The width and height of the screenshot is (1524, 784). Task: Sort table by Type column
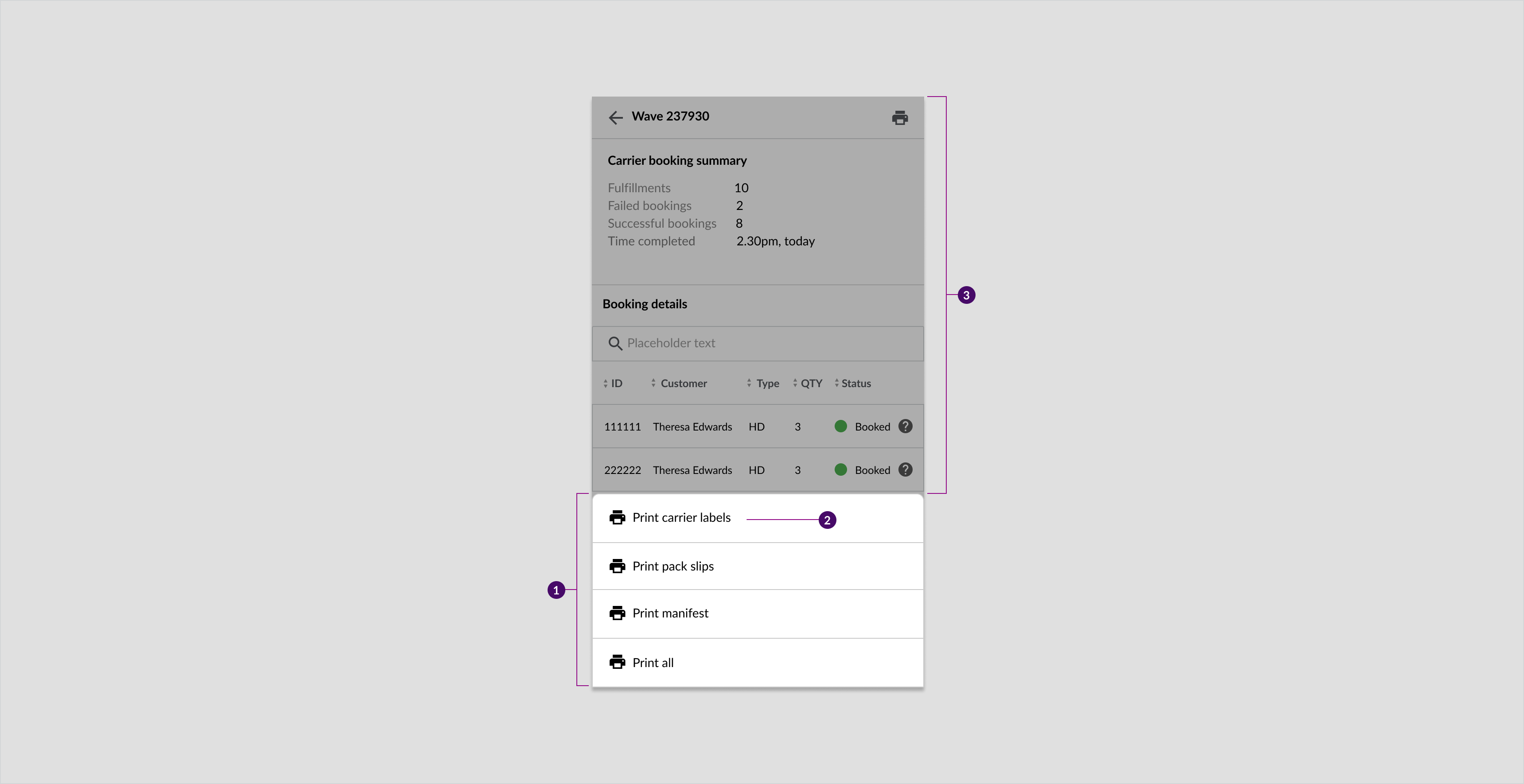(763, 384)
